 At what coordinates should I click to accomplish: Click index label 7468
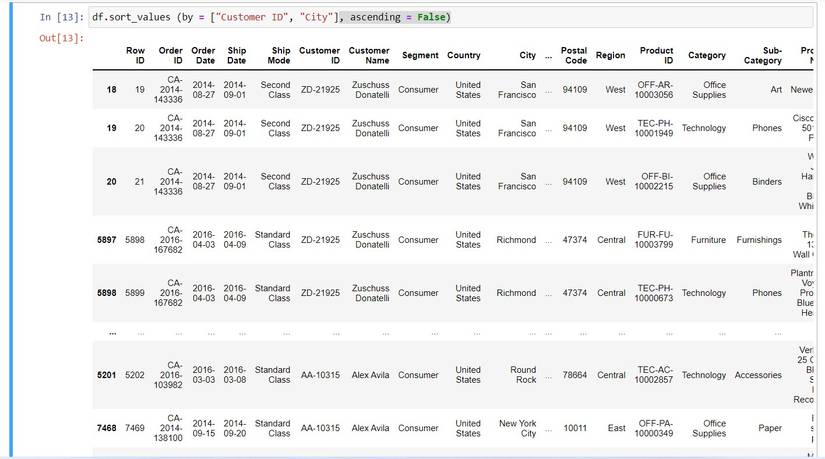pyautogui.click(x=106, y=428)
